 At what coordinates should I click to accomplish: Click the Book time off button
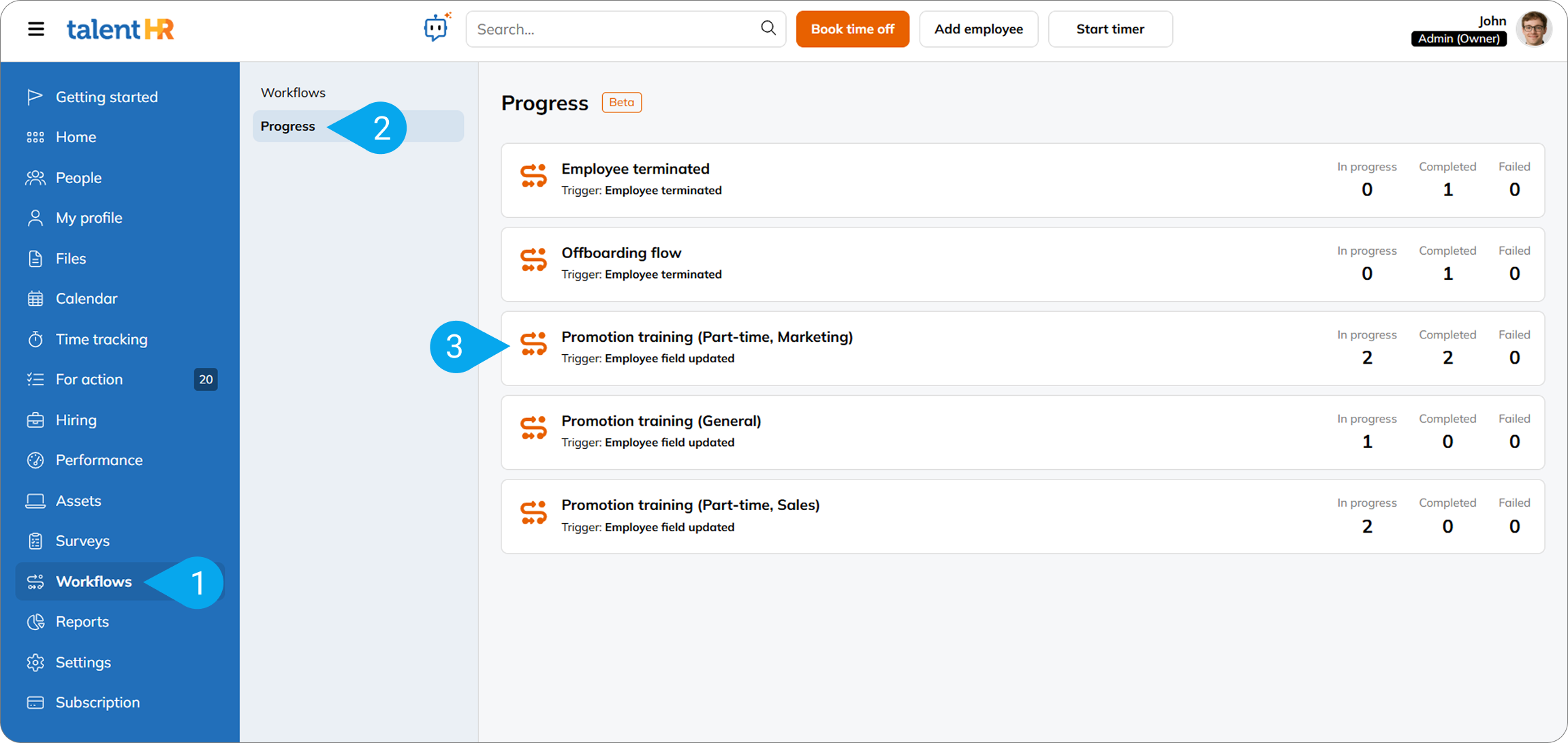click(852, 29)
